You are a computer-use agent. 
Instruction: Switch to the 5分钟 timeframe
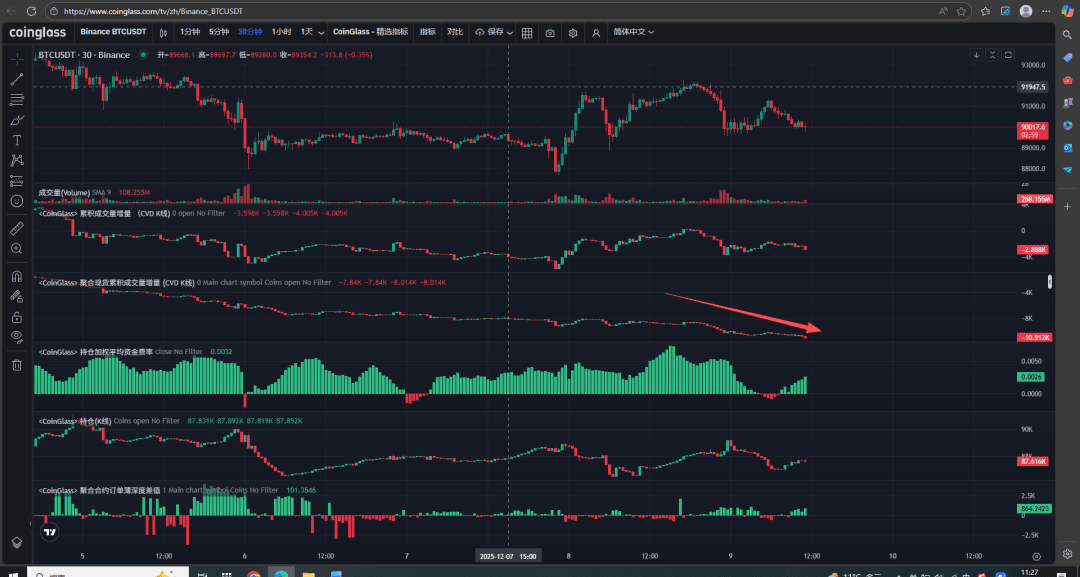(219, 32)
